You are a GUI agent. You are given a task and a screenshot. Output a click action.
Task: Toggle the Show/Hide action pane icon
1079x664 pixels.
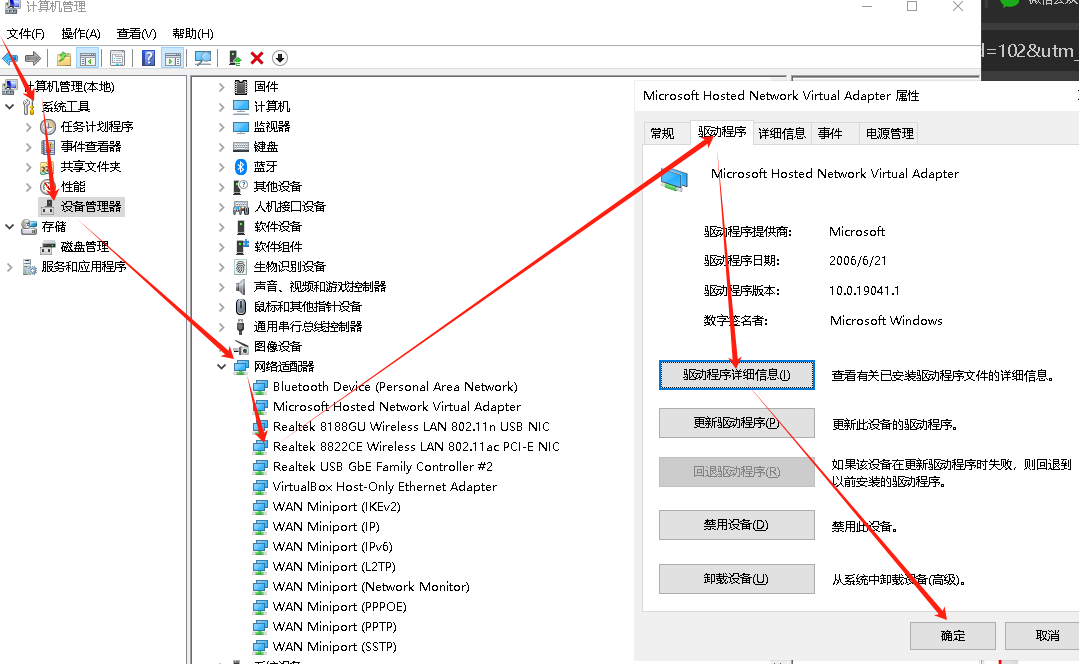click(x=173, y=58)
